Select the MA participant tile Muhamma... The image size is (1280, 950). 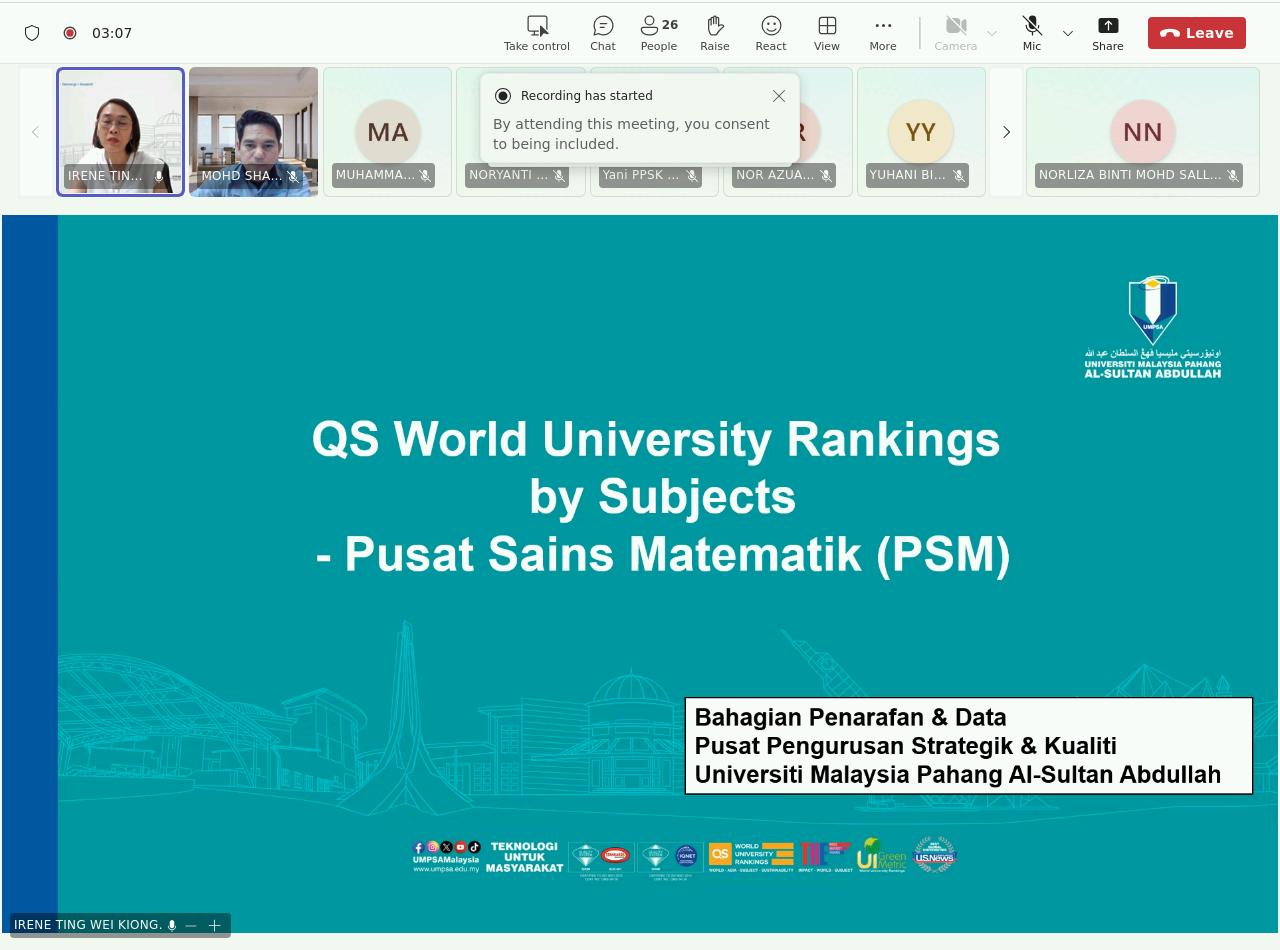tap(387, 132)
